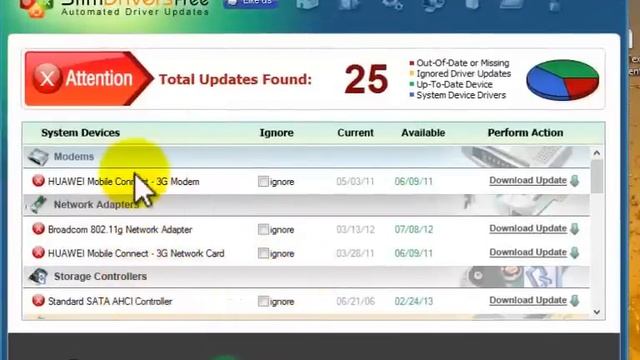640x360 pixels.
Task: Click the red X icon beside HUAWEI 3G Network Card
Action: click(x=38, y=253)
